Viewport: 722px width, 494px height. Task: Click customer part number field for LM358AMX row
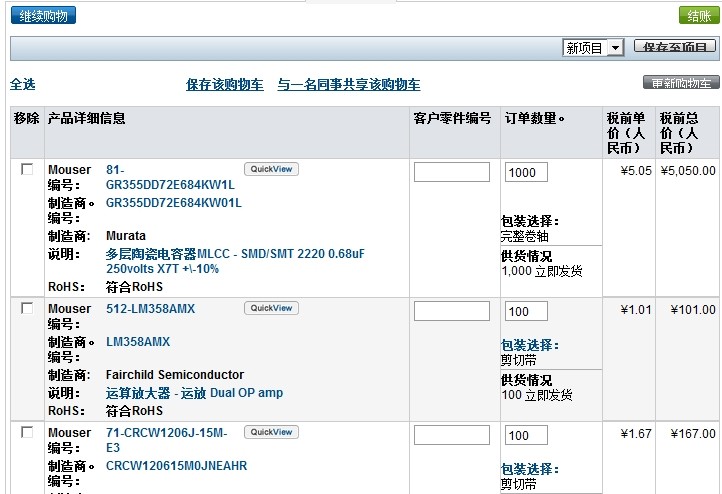point(452,311)
